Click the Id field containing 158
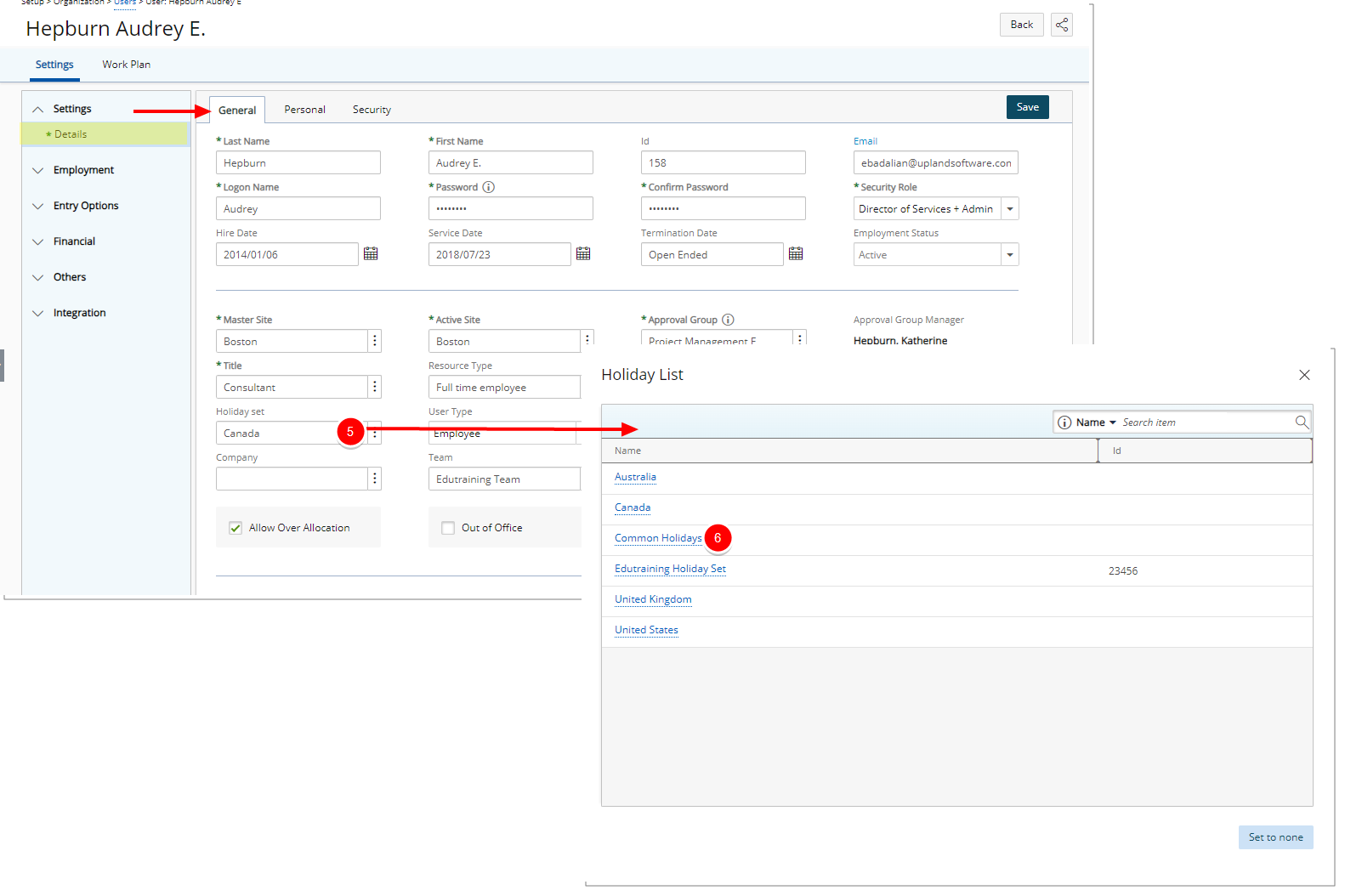Screen dimensions: 1345x896 point(724,163)
